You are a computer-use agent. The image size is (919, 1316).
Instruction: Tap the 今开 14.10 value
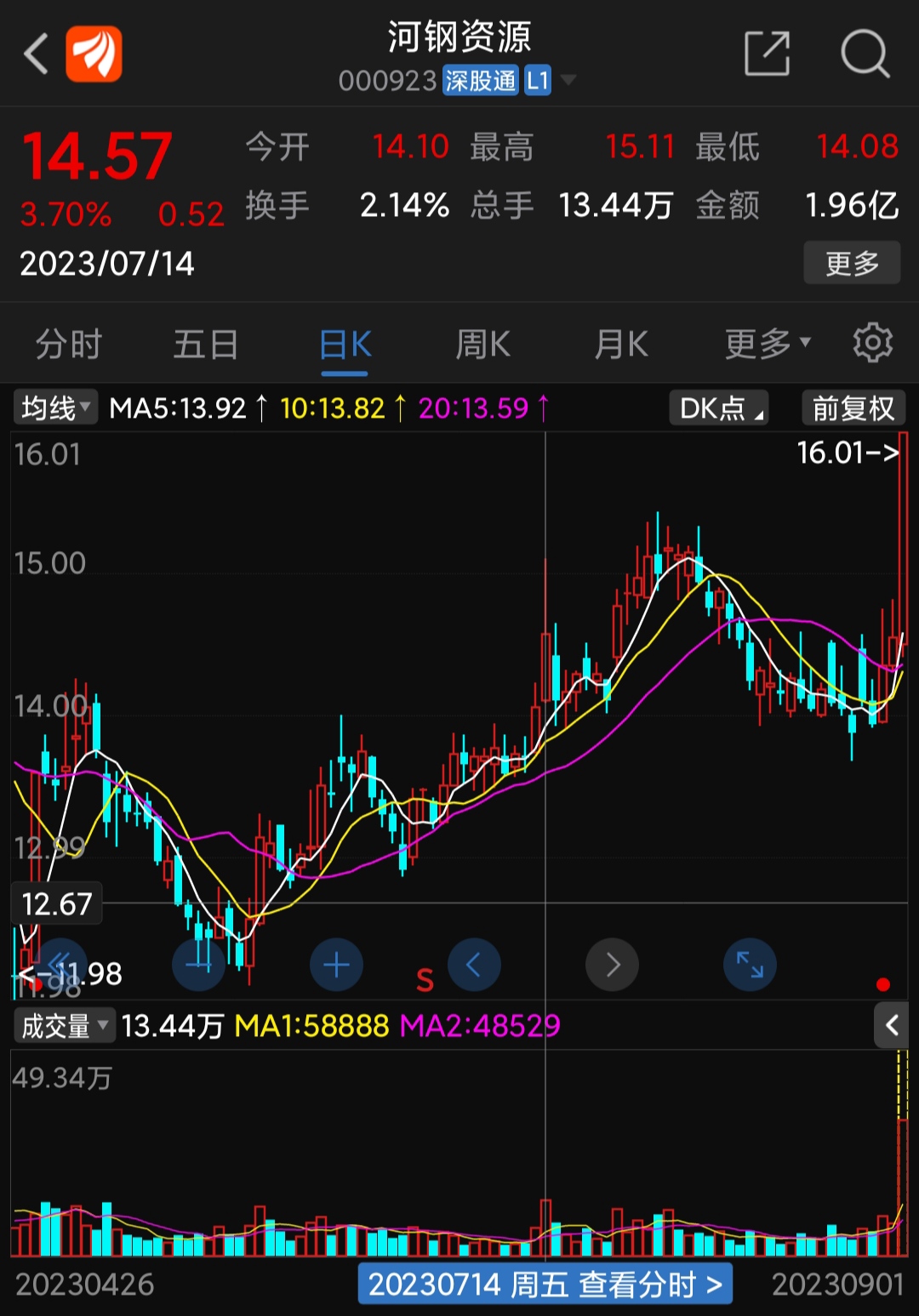(410, 146)
